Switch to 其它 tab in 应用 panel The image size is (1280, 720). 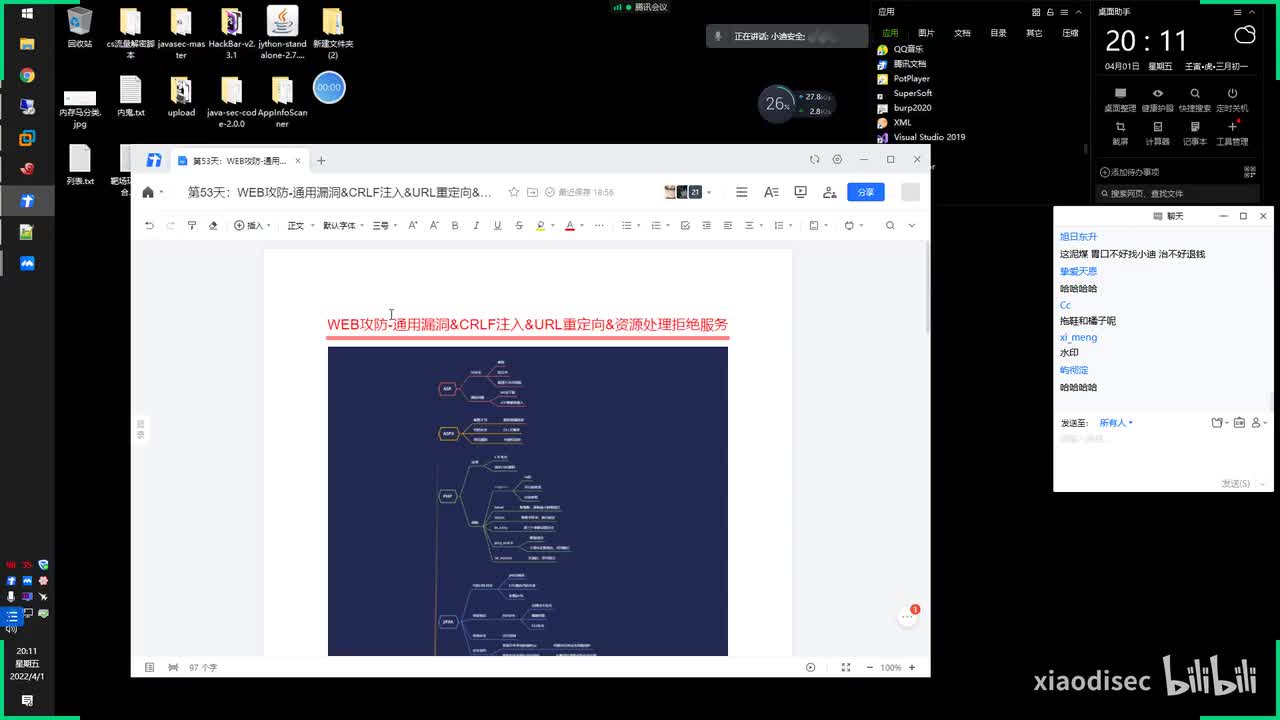pos(1034,33)
